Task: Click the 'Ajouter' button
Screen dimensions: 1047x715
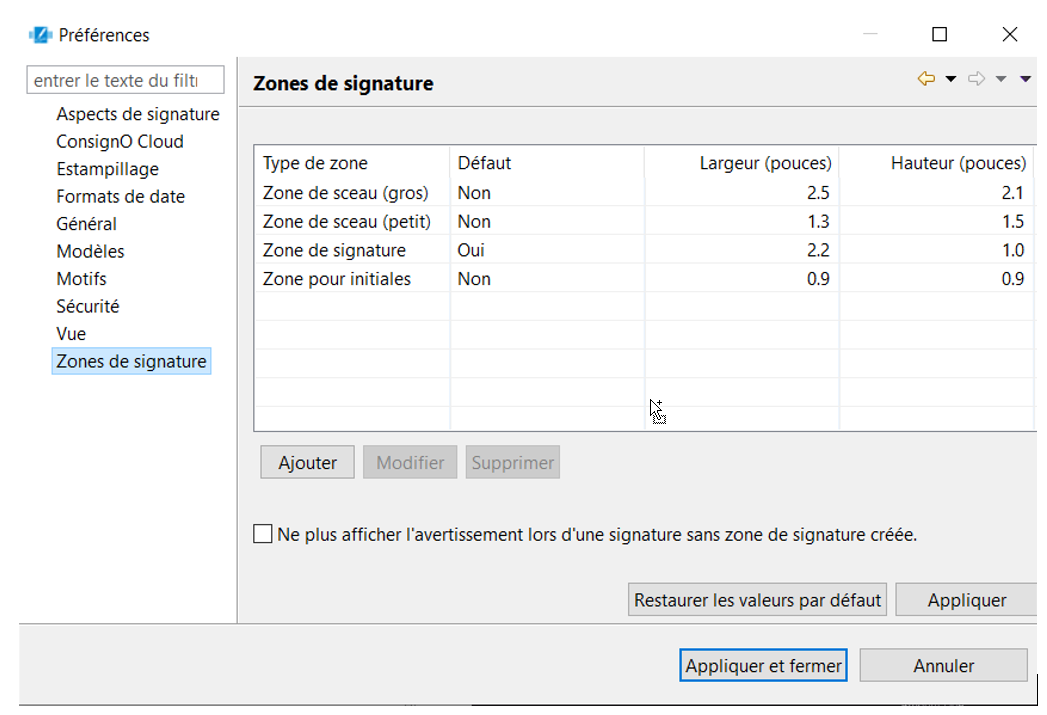Action: pyautogui.click(x=307, y=461)
